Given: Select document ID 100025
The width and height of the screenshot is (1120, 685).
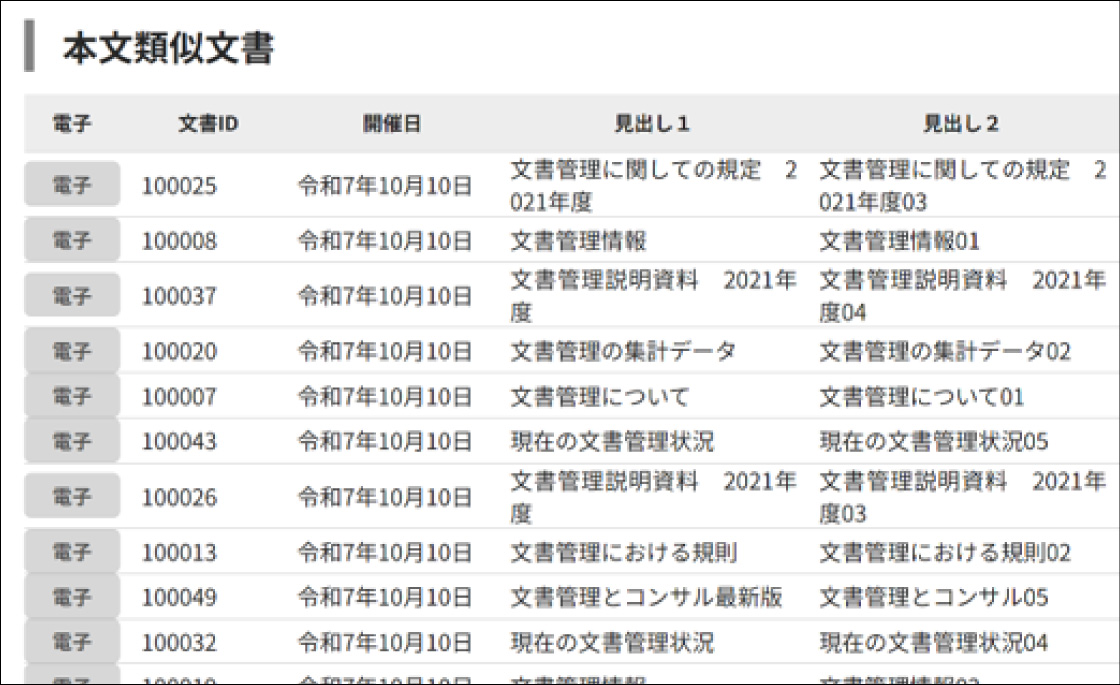Looking at the screenshot, I should (x=179, y=186).
